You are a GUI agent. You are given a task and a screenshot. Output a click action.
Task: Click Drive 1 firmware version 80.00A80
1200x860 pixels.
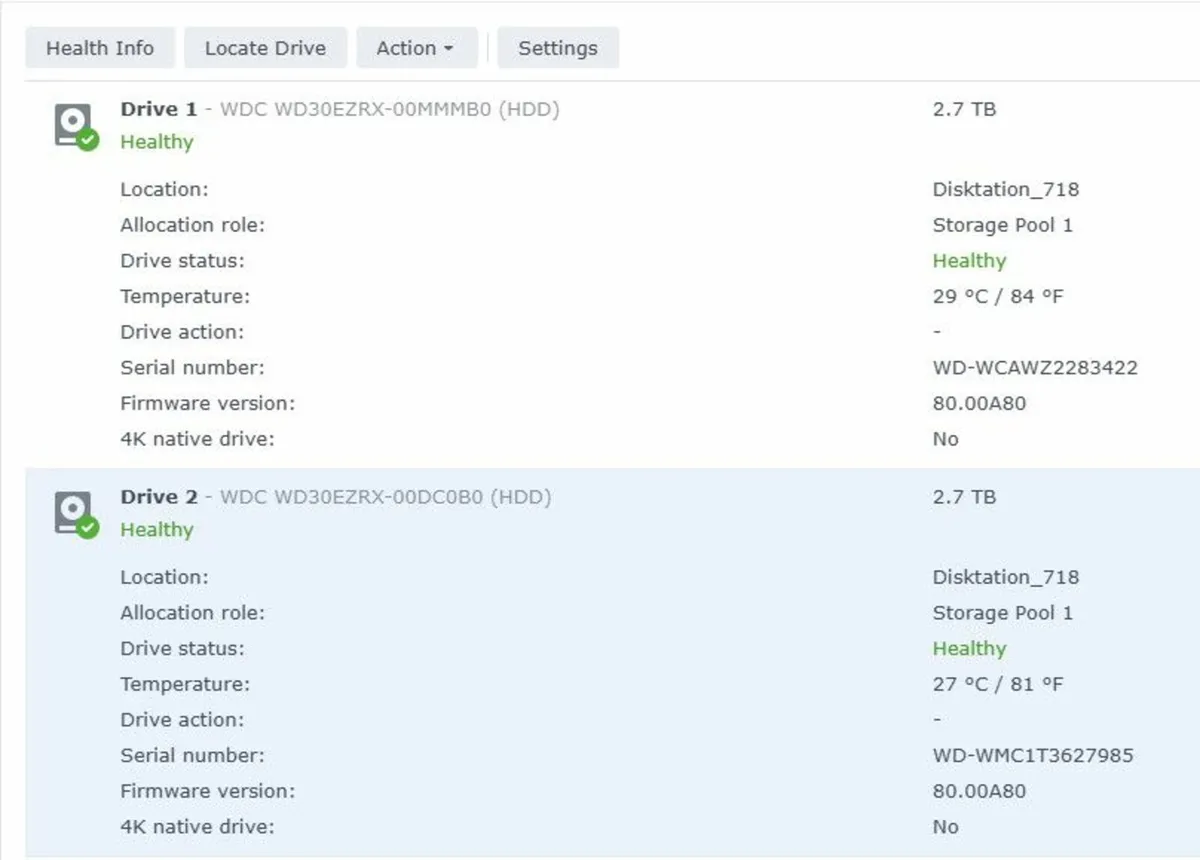point(979,404)
